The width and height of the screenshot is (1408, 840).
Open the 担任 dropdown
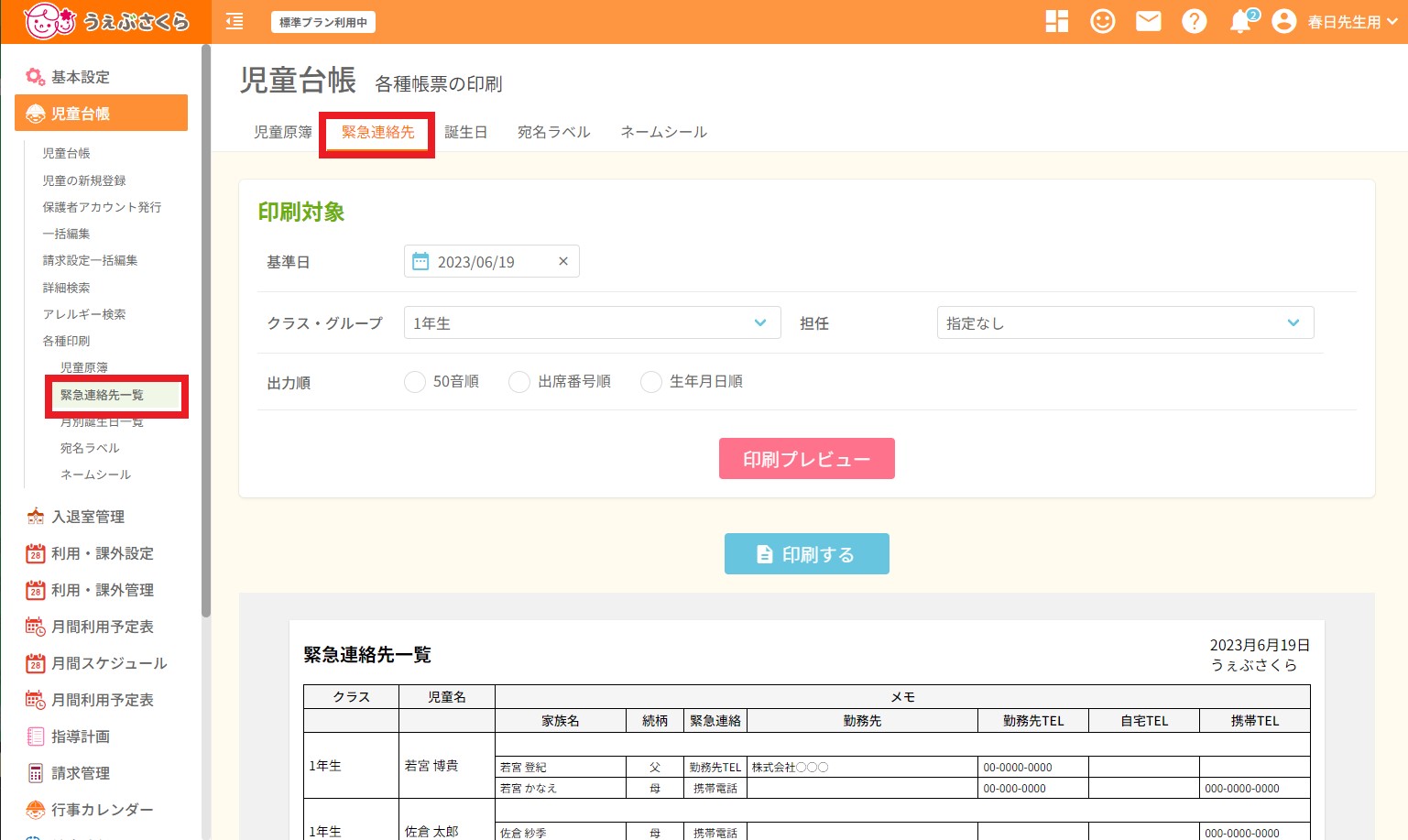(x=1125, y=322)
